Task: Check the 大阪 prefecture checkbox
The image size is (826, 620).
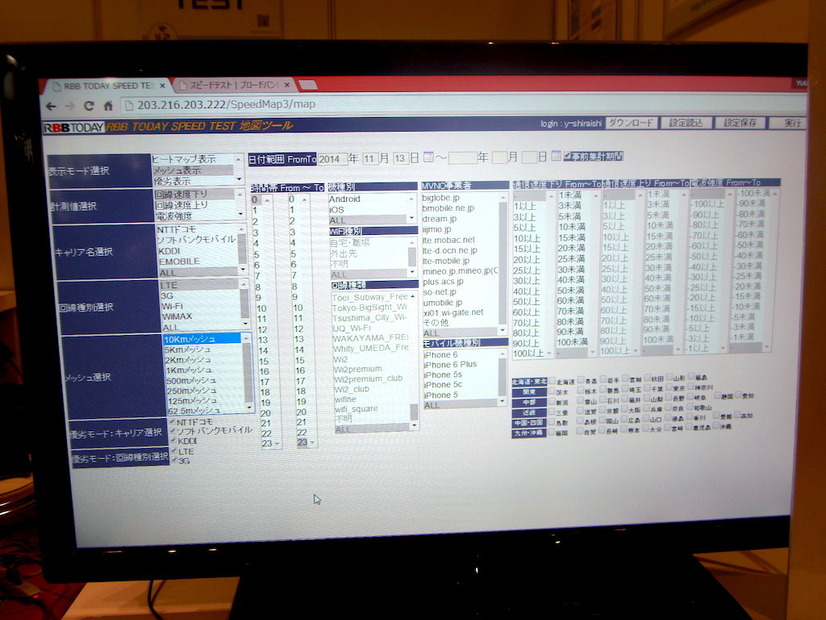Action: tap(624, 408)
